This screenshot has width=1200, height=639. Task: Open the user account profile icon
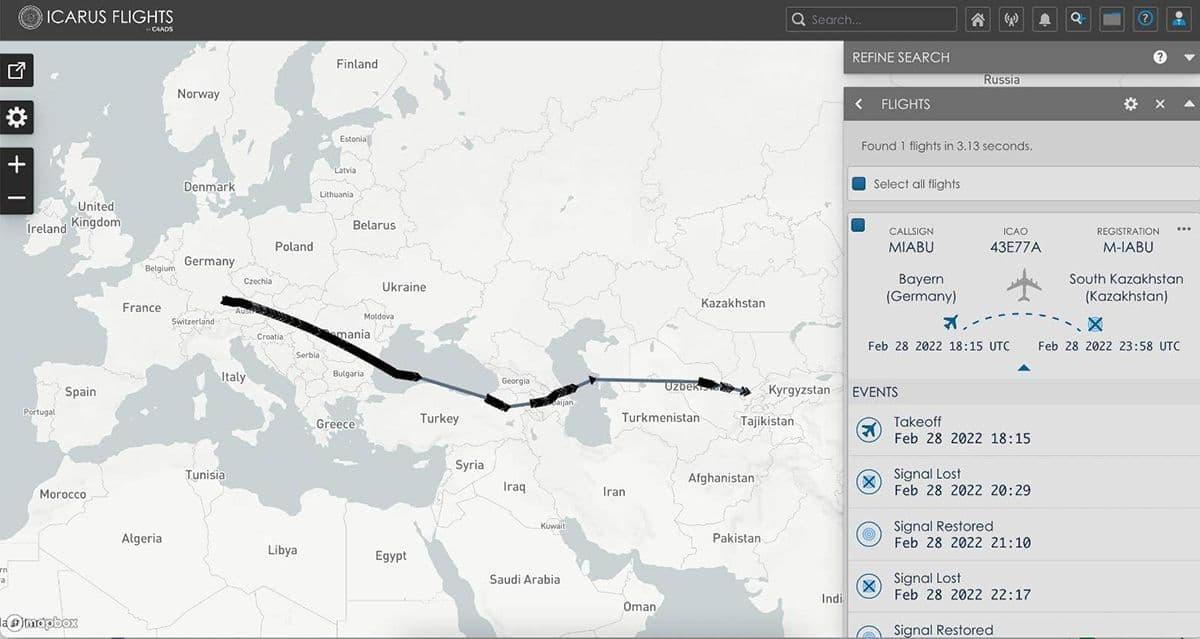pyautogui.click(x=1178, y=19)
